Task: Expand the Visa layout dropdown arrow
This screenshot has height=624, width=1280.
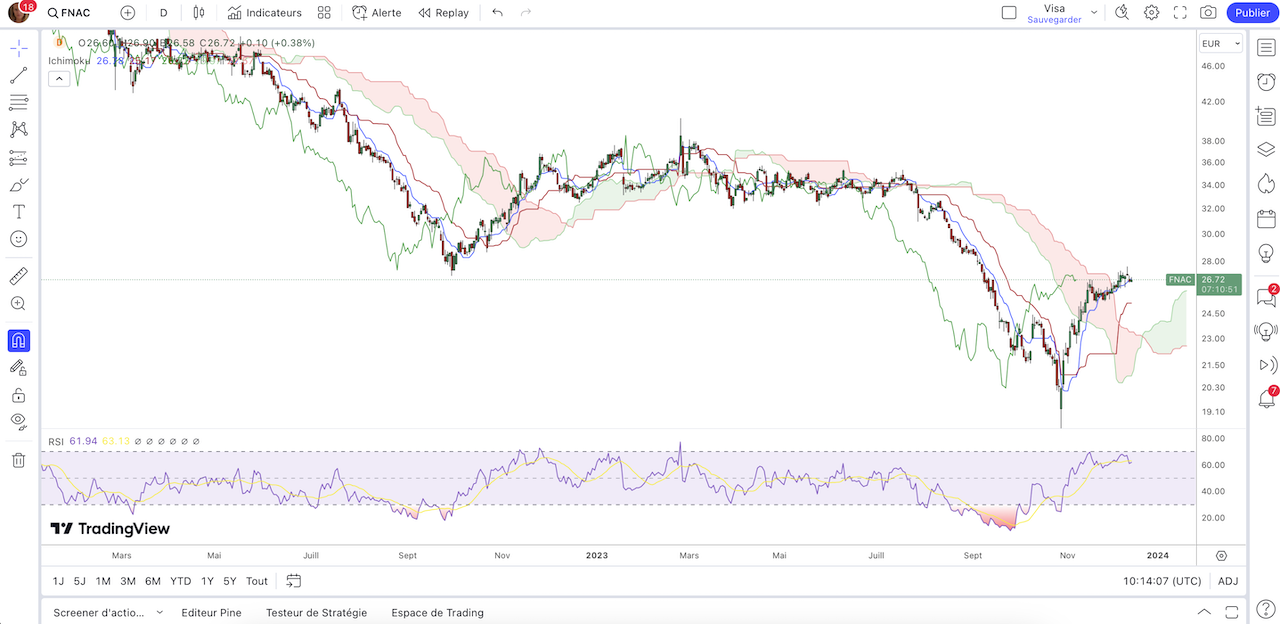Action: click(x=1094, y=13)
